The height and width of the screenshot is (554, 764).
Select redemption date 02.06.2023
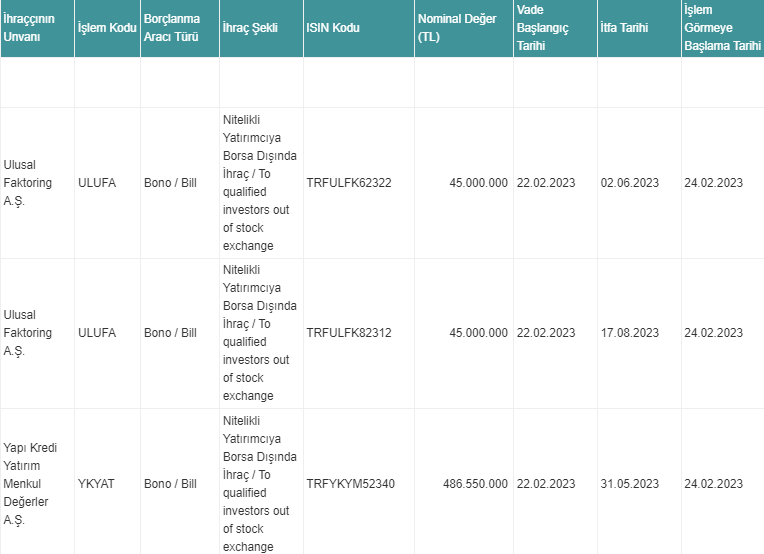pyautogui.click(x=630, y=183)
